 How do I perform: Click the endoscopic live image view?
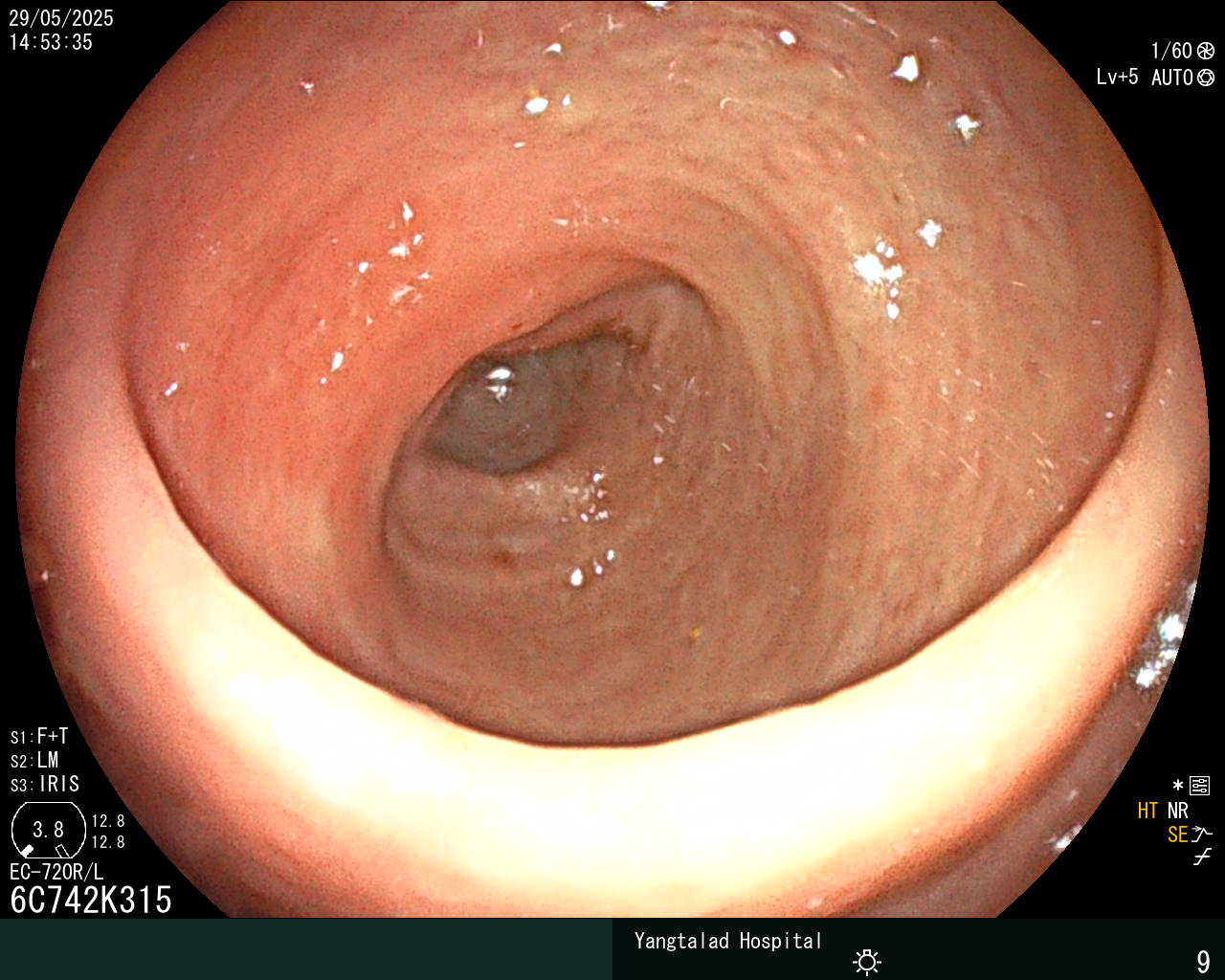click(612, 459)
